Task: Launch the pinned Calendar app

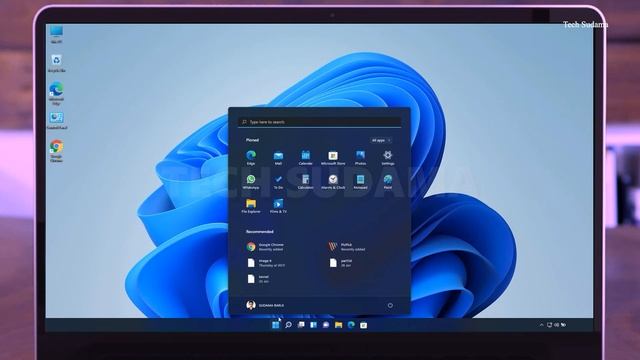Action: (x=305, y=157)
